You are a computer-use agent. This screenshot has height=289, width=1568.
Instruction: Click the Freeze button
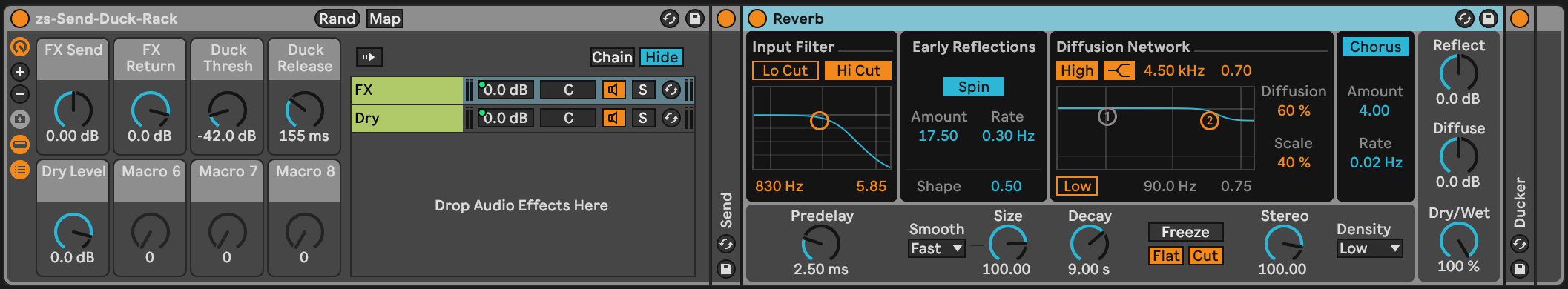click(1185, 232)
